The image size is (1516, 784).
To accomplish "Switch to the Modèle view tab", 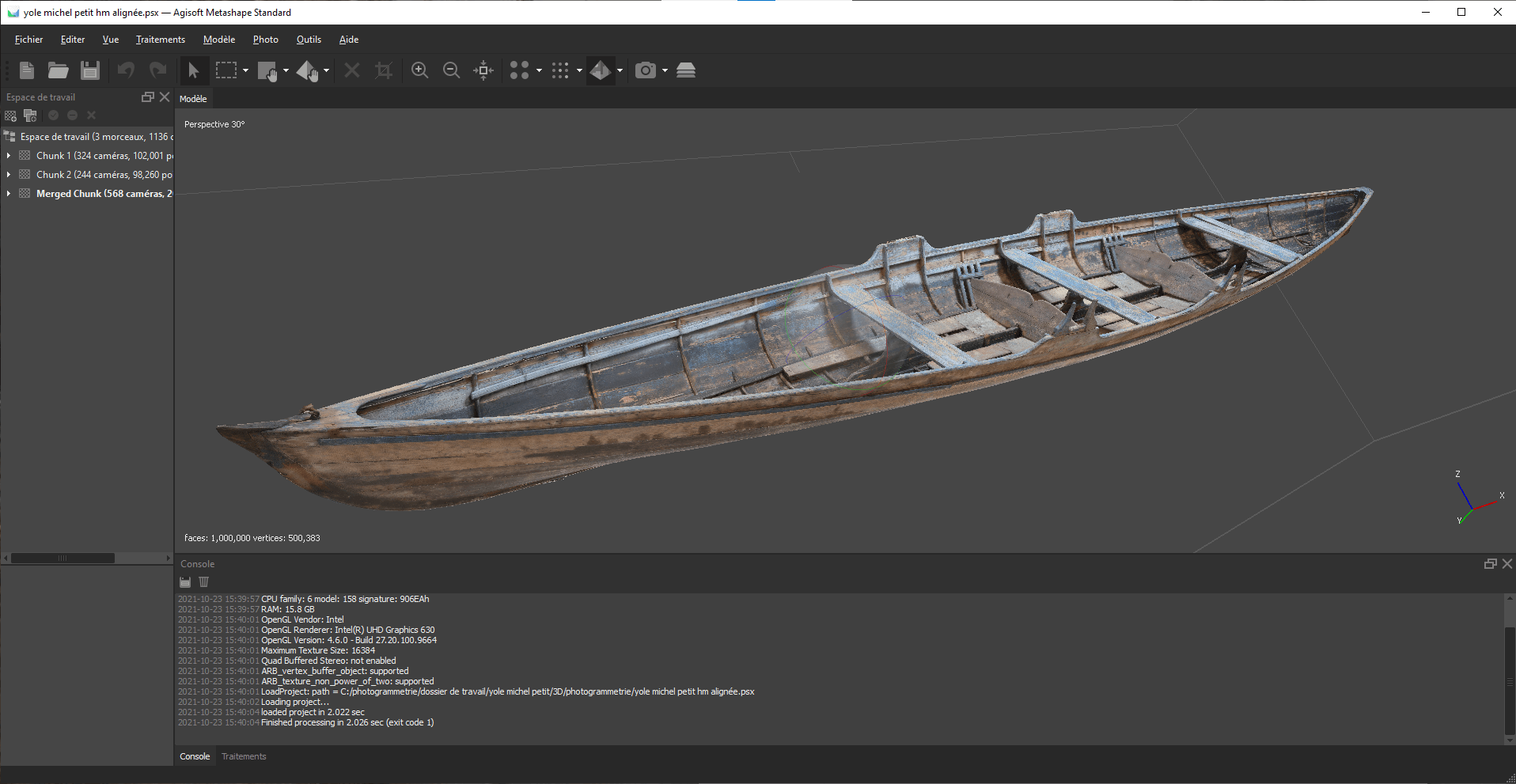I will pos(193,99).
